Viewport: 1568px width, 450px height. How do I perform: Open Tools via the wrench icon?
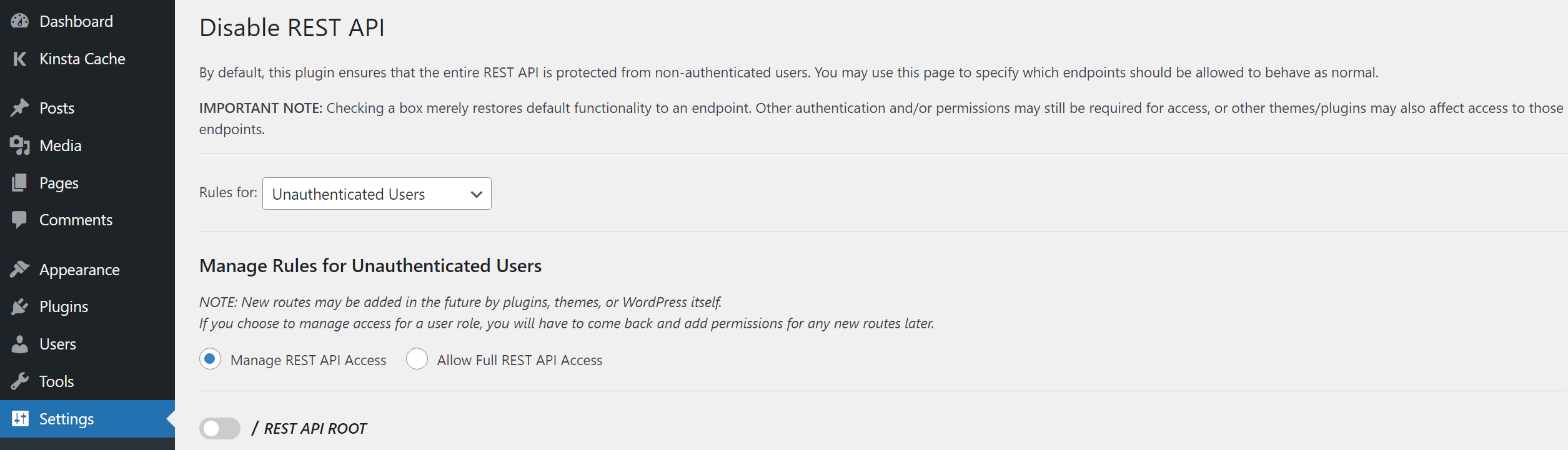(x=19, y=381)
